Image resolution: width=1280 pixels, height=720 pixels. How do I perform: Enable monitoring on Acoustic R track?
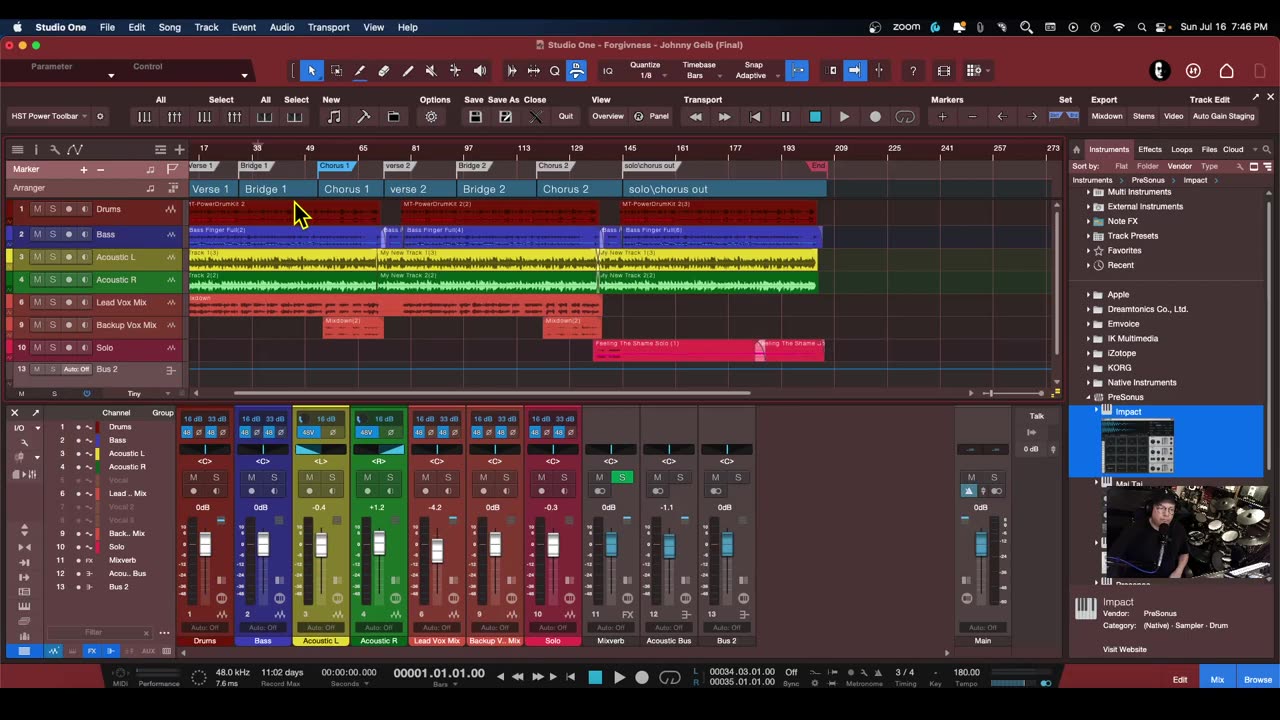[x=85, y=280]
